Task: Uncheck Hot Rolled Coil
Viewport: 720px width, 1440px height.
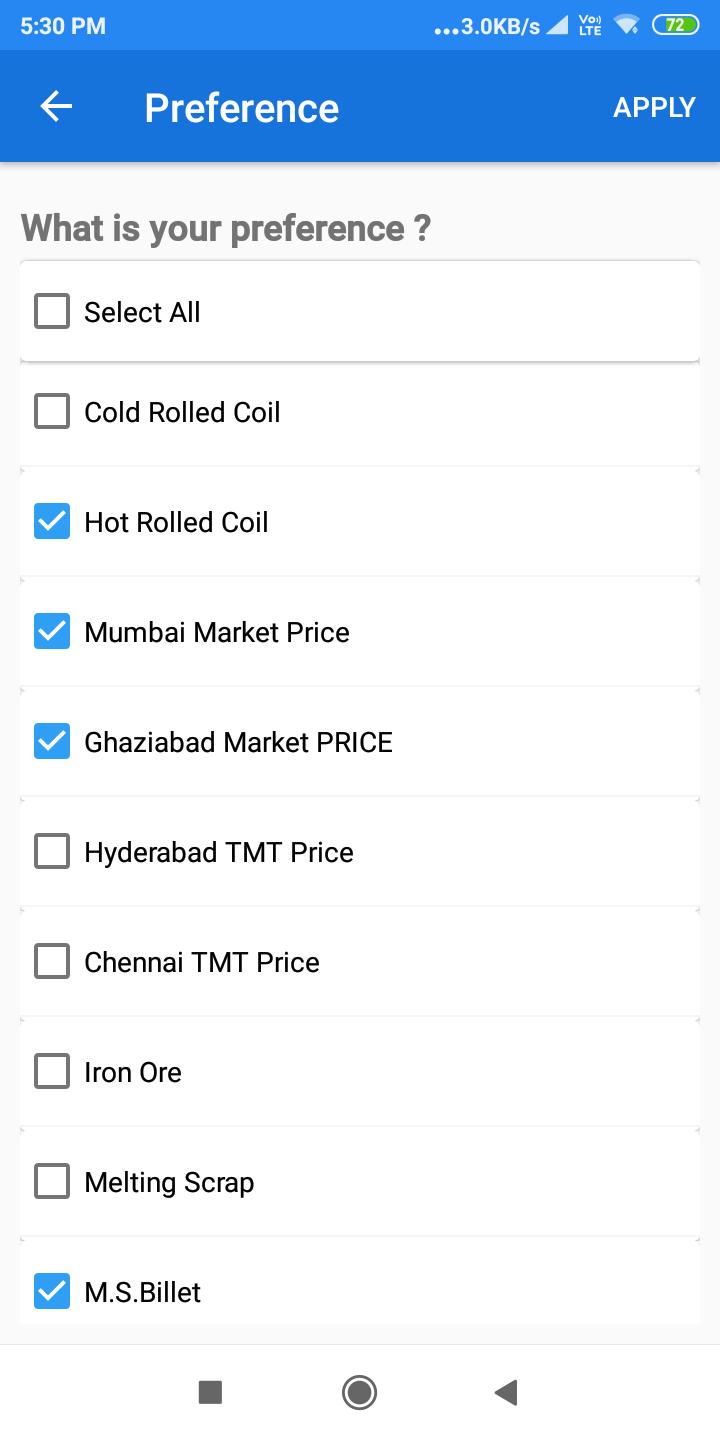Action: coord(52,522)
